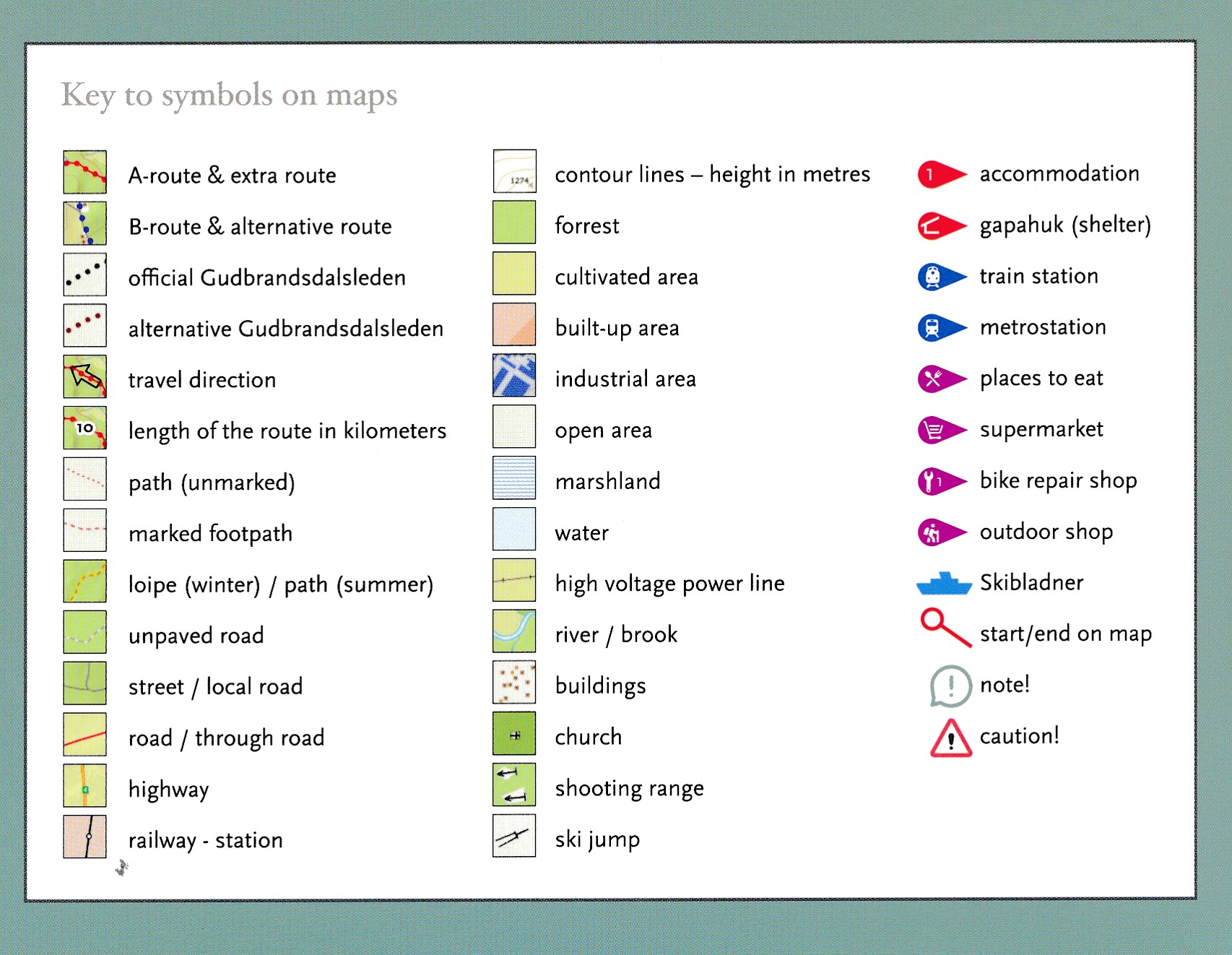The image size is (1232, 955).
Task: Select the places to eat icon
Action: click(940, 379)
